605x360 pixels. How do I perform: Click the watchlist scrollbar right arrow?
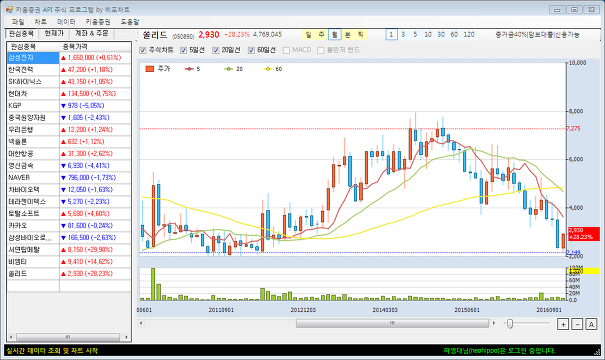pos(126,337)
